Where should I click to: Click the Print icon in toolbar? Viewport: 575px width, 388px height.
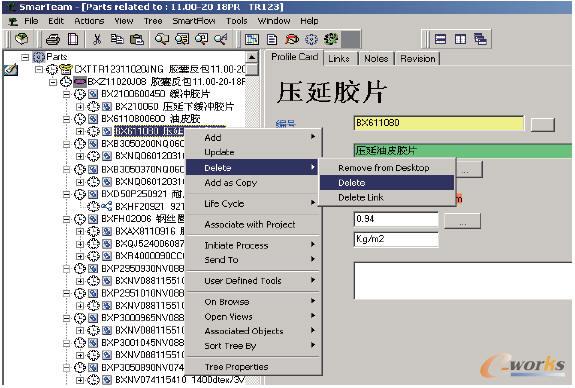(53, 39)
